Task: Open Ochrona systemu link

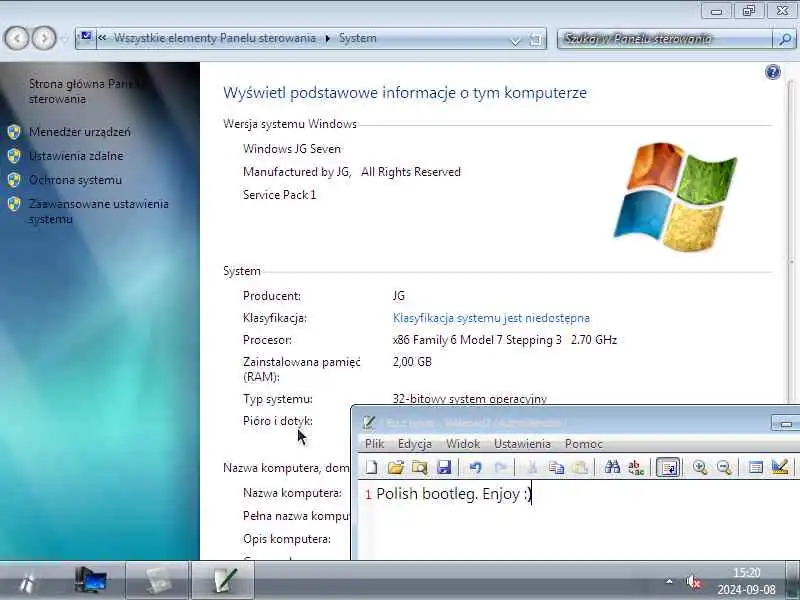Action: (x=75, y=180)
